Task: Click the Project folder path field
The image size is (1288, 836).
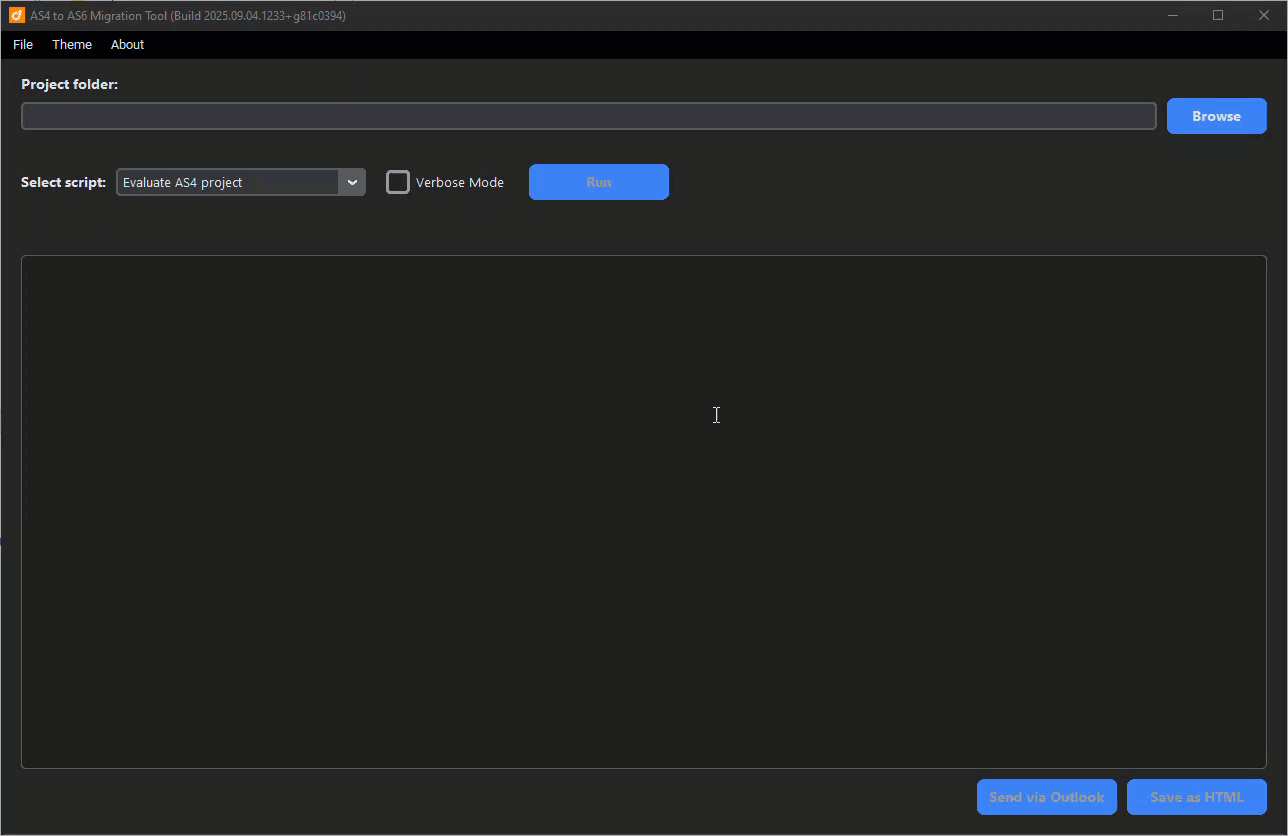Action: (589, 116)
